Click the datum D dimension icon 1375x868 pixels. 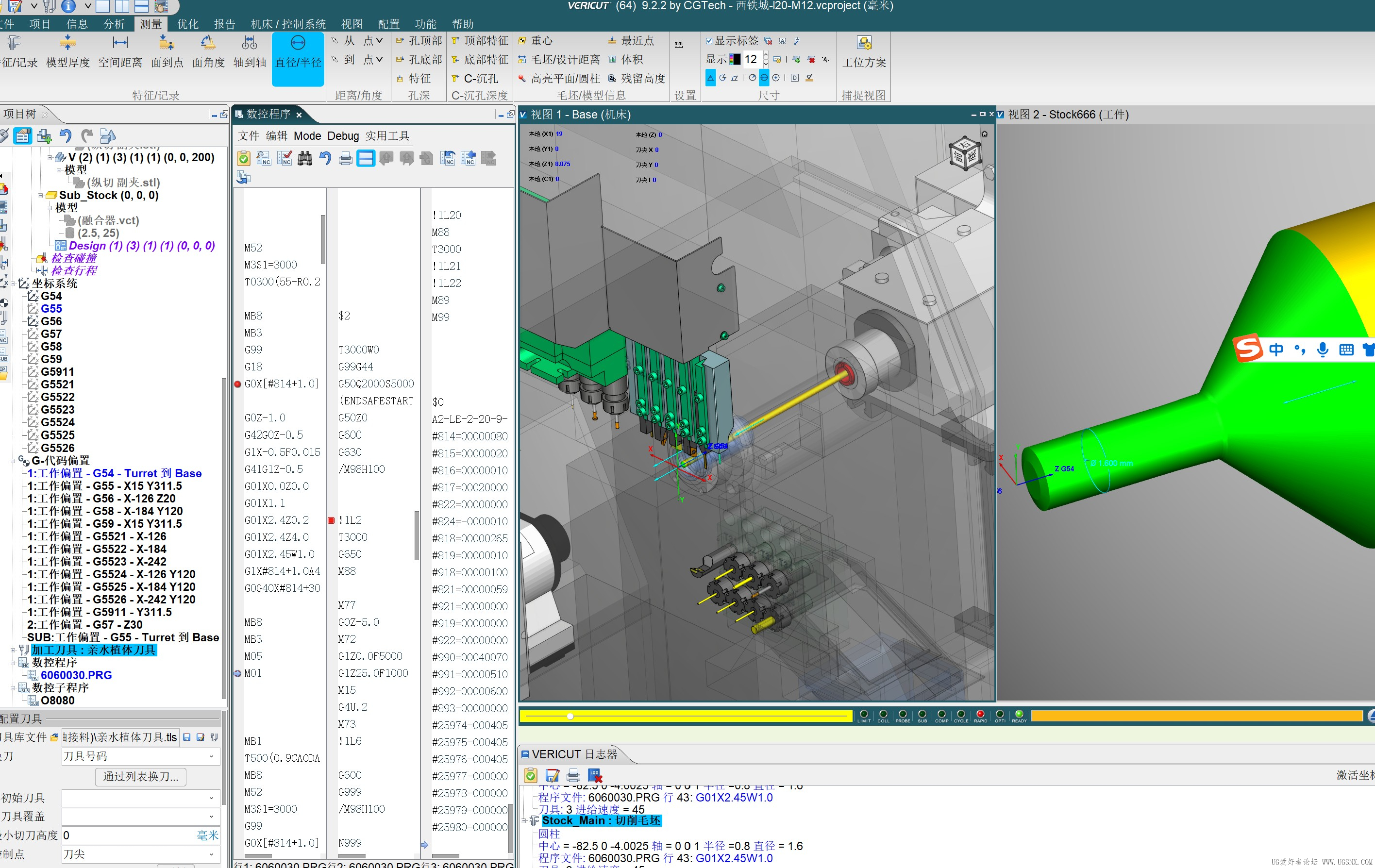point(794,78)
